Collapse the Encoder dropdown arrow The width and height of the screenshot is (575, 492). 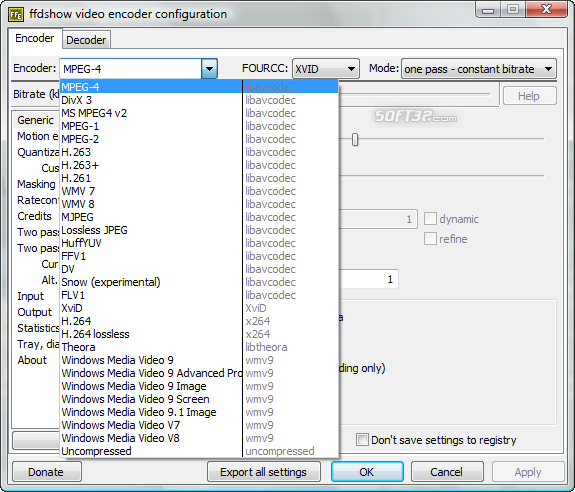click(209, 69)
